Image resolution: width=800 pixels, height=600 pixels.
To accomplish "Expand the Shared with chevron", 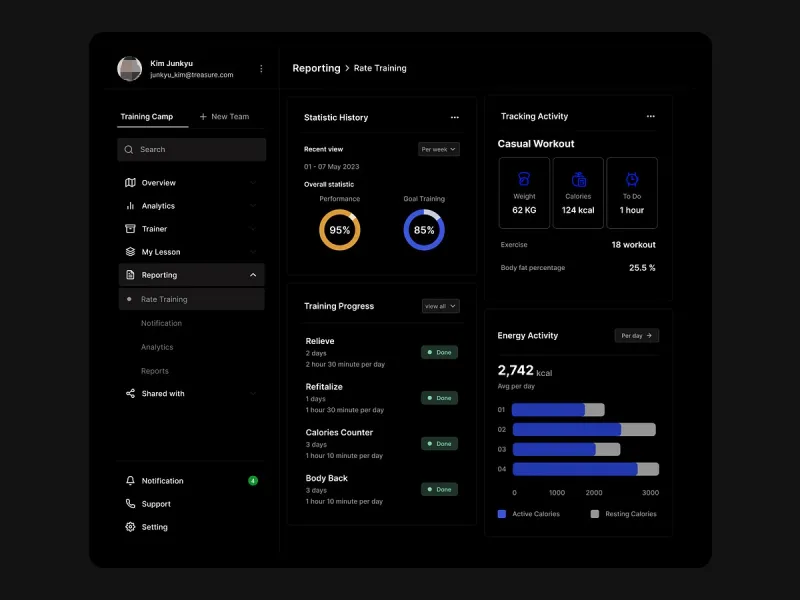I will 253,393.
